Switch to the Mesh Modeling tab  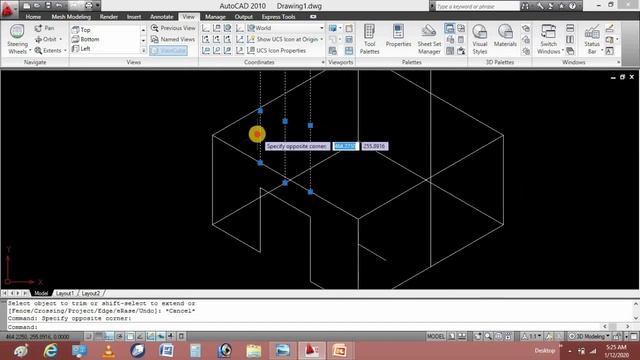click(71, 17)
